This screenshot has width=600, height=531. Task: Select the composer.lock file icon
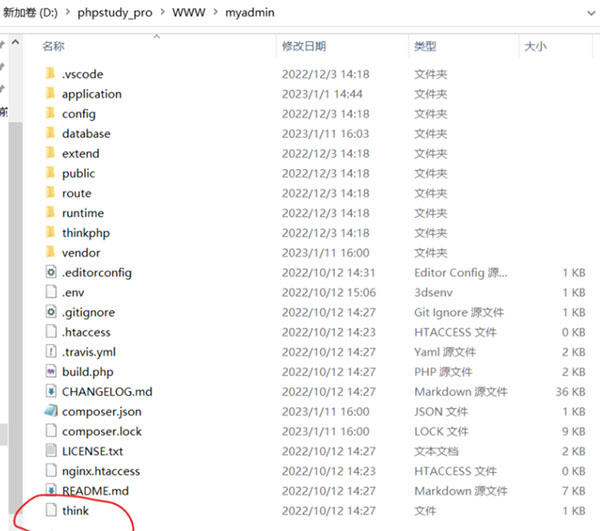51,431
